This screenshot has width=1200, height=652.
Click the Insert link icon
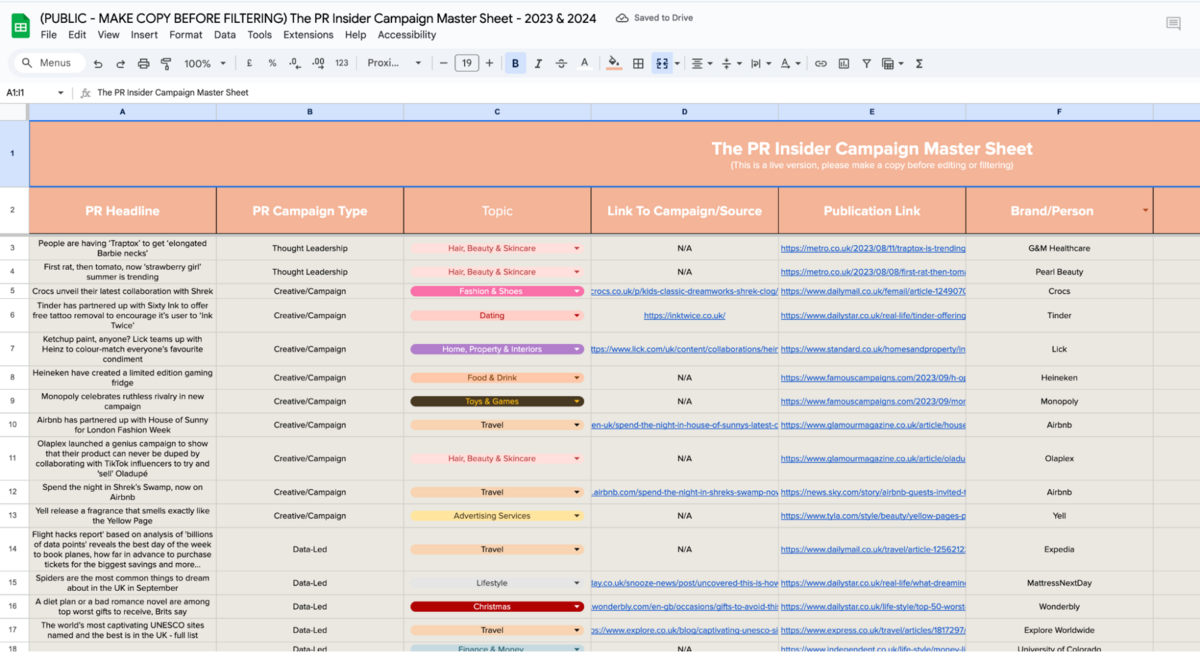(820, 63)
